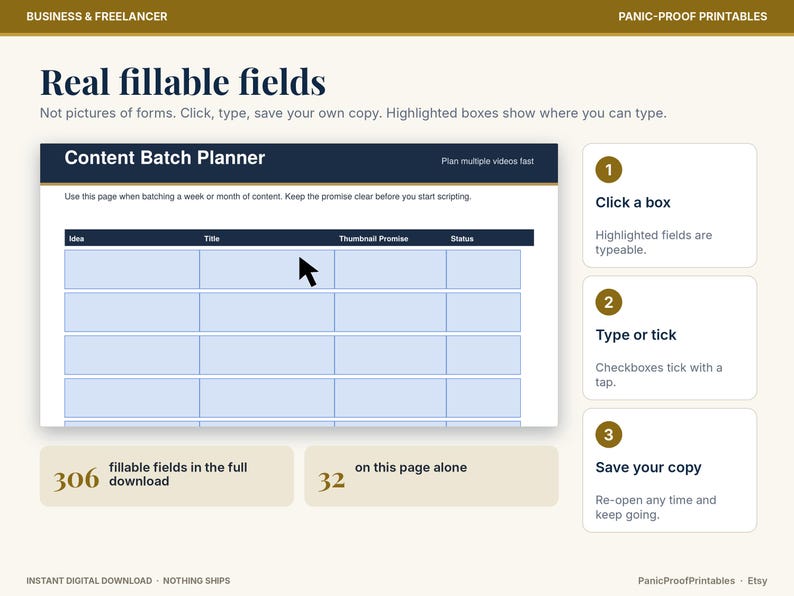The image size is (794, 596).
Task: Click 'PANIC-PROOF PRINTABLES' in the top banner
Action: coord(692,16)
